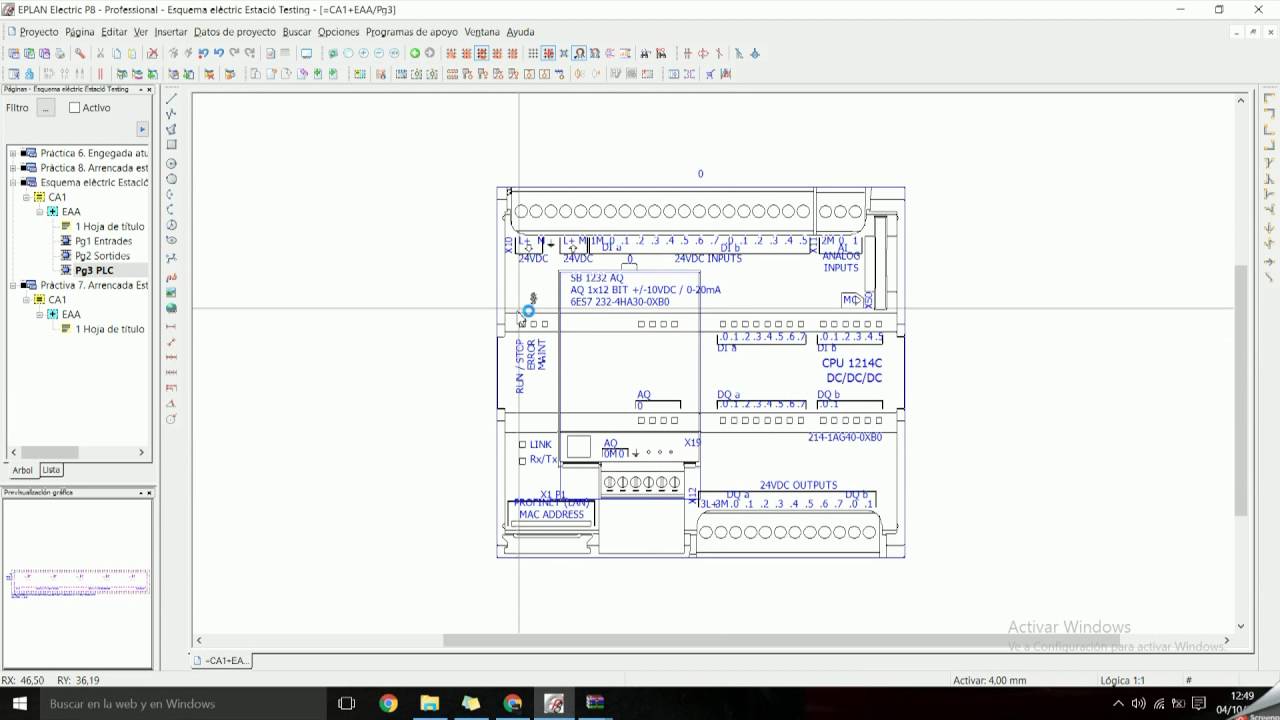Viewport: 1280px width, 720px height.
Task: Click the wrench settings icon in toolbar
Action: [80, 53]
